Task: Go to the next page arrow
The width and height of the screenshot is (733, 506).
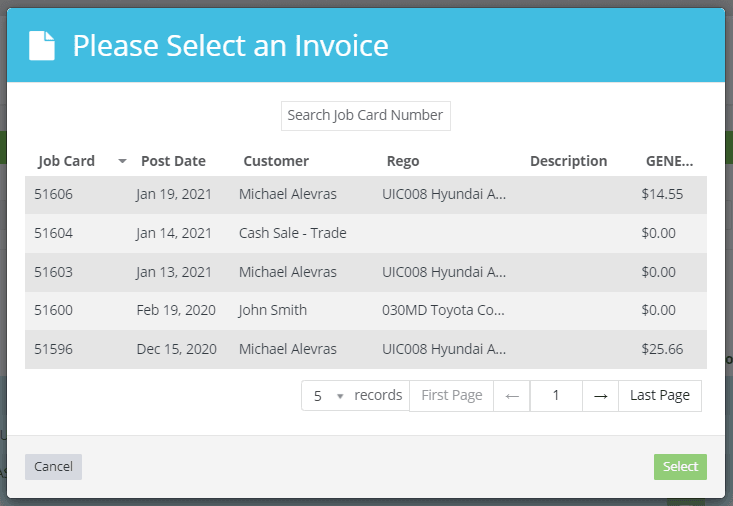Action: (601, 396)
